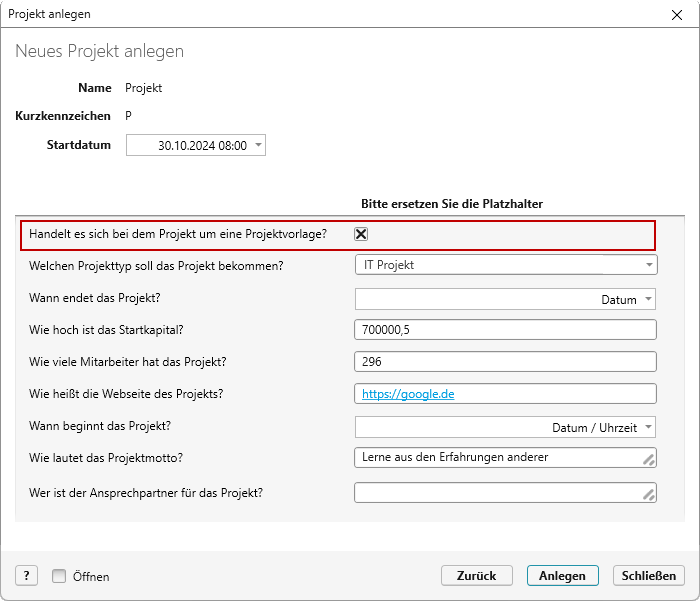This screenshot has height=601, width=700.
Task: Go back with the Zurück button
Action: 477,576
